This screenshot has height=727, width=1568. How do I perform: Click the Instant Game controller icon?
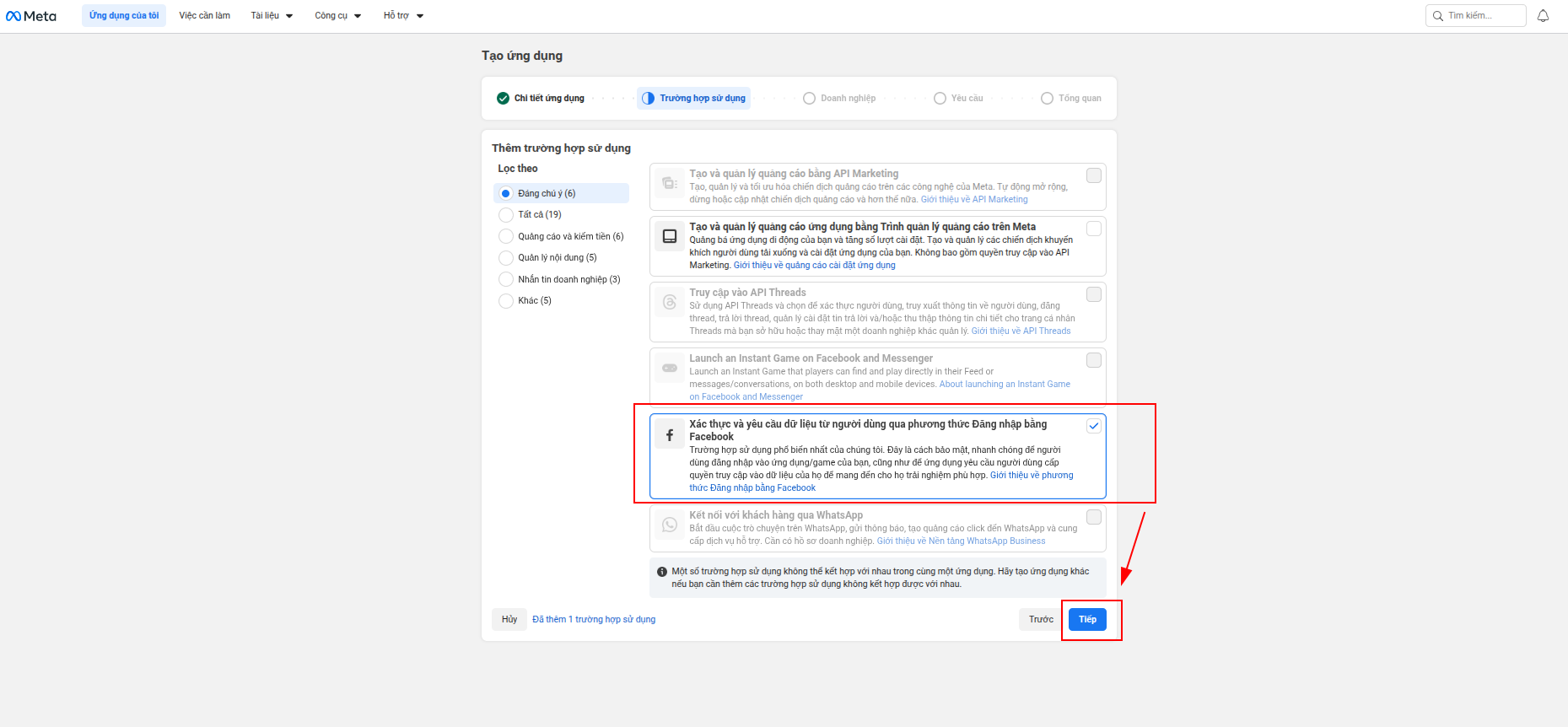pos(670,368)
